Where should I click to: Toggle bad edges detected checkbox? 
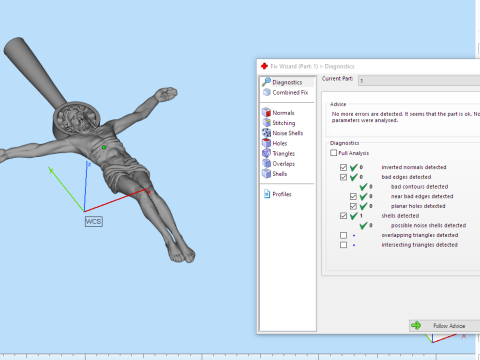[x=343, y=177]
